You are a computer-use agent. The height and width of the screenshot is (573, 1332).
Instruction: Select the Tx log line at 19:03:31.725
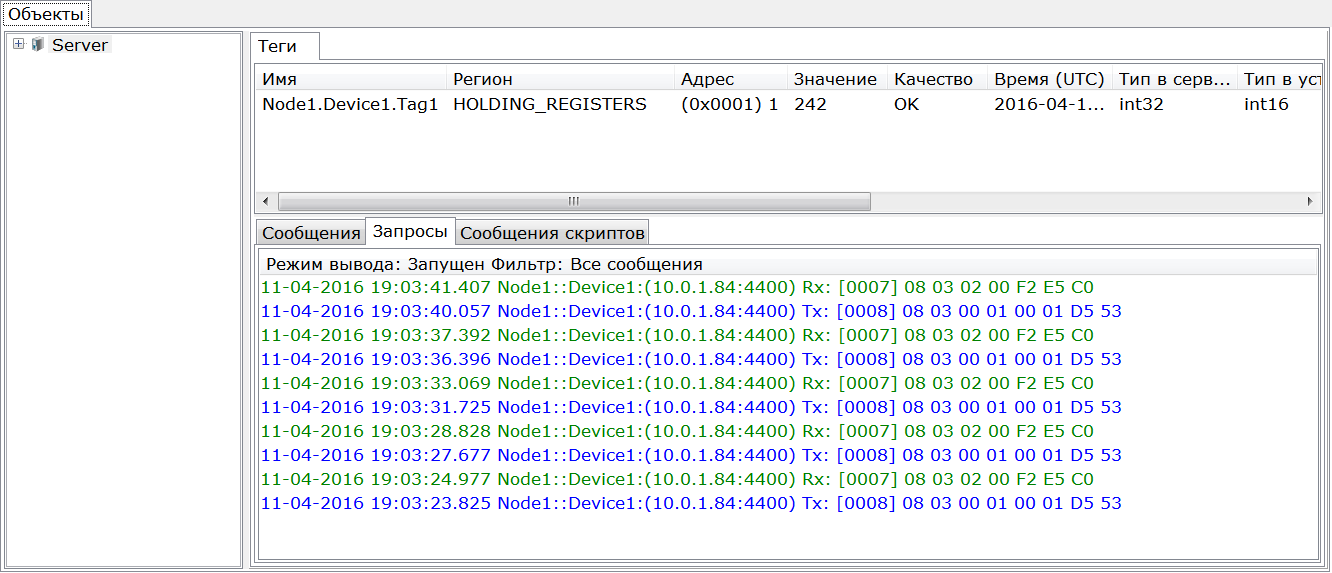691,407
